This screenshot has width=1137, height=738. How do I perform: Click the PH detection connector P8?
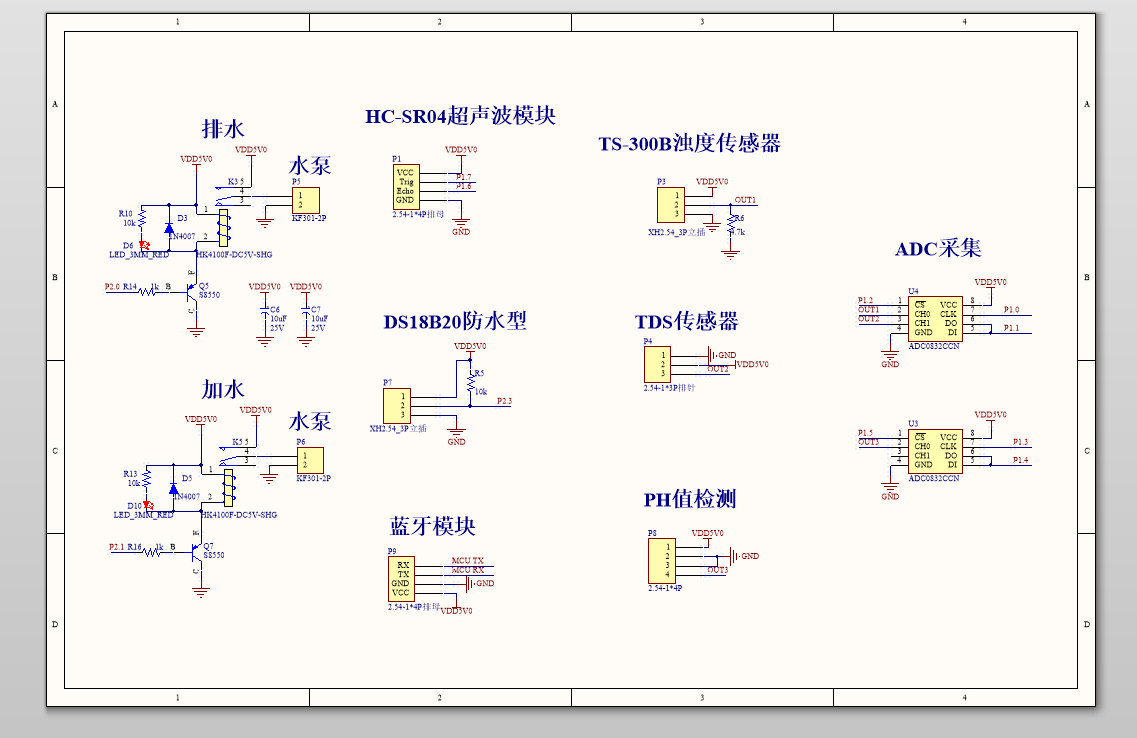click(x=662, y=560)
